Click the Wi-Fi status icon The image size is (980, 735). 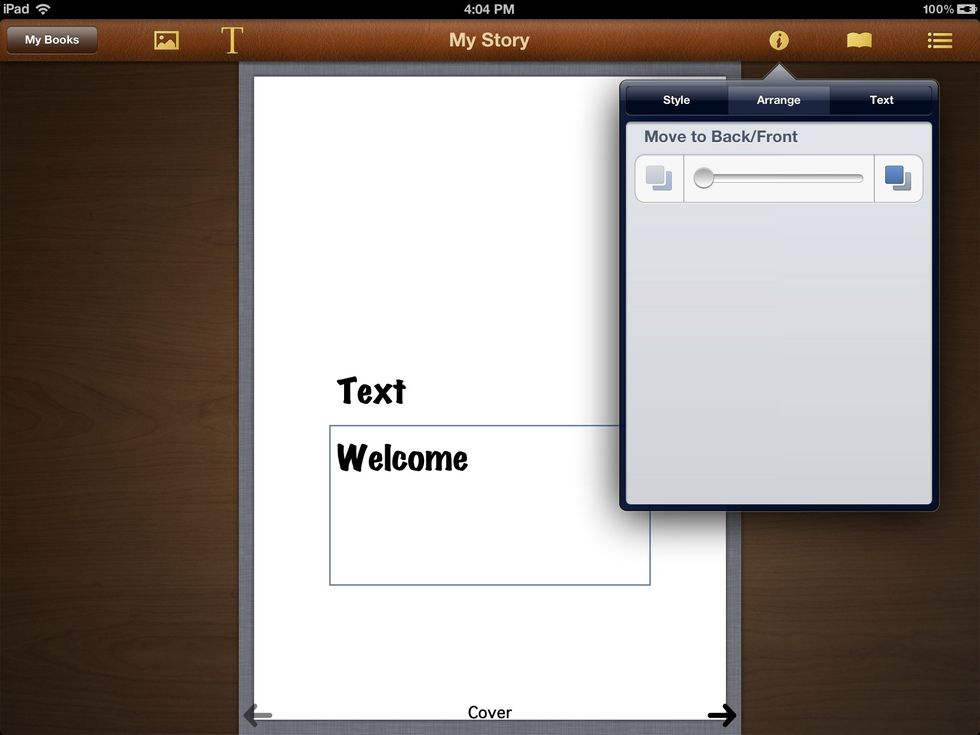pyautogui.click(x=41, y=8)
